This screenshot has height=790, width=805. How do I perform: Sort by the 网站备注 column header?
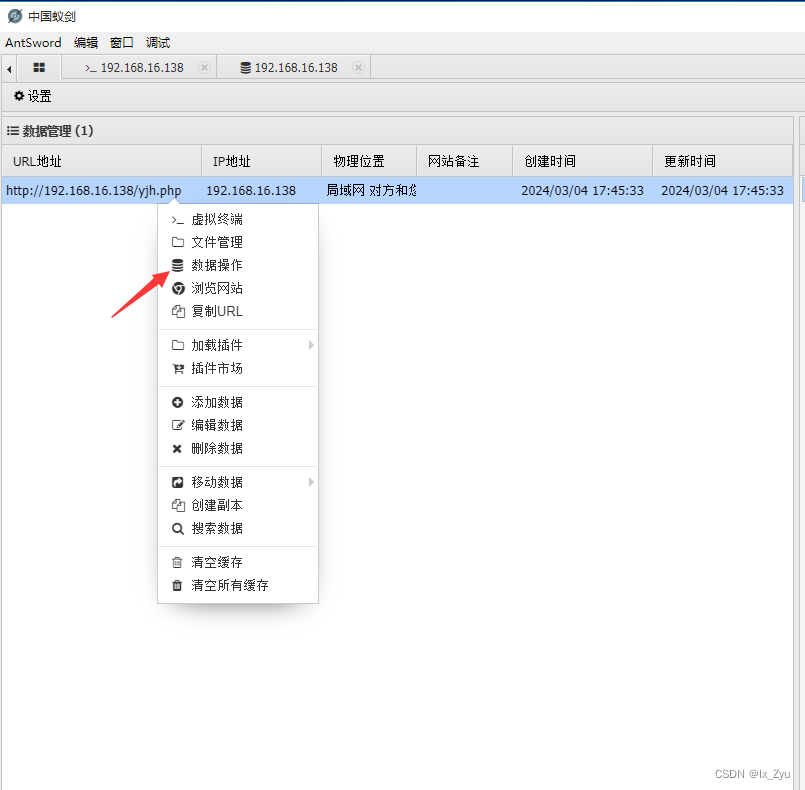tap(465, 161)
